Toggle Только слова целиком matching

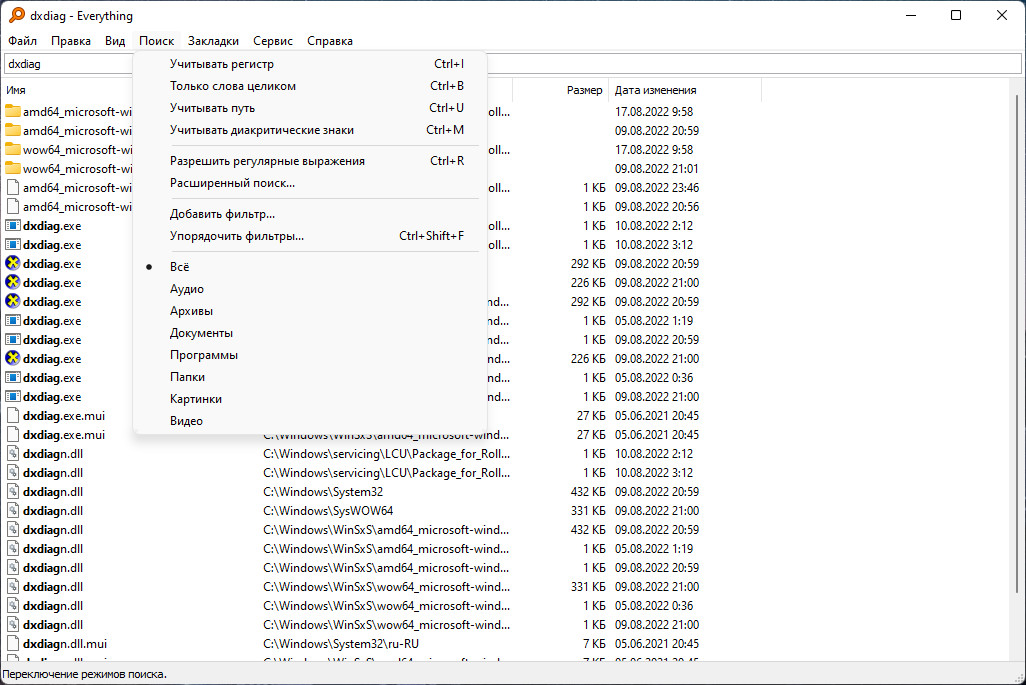(232, 86)
